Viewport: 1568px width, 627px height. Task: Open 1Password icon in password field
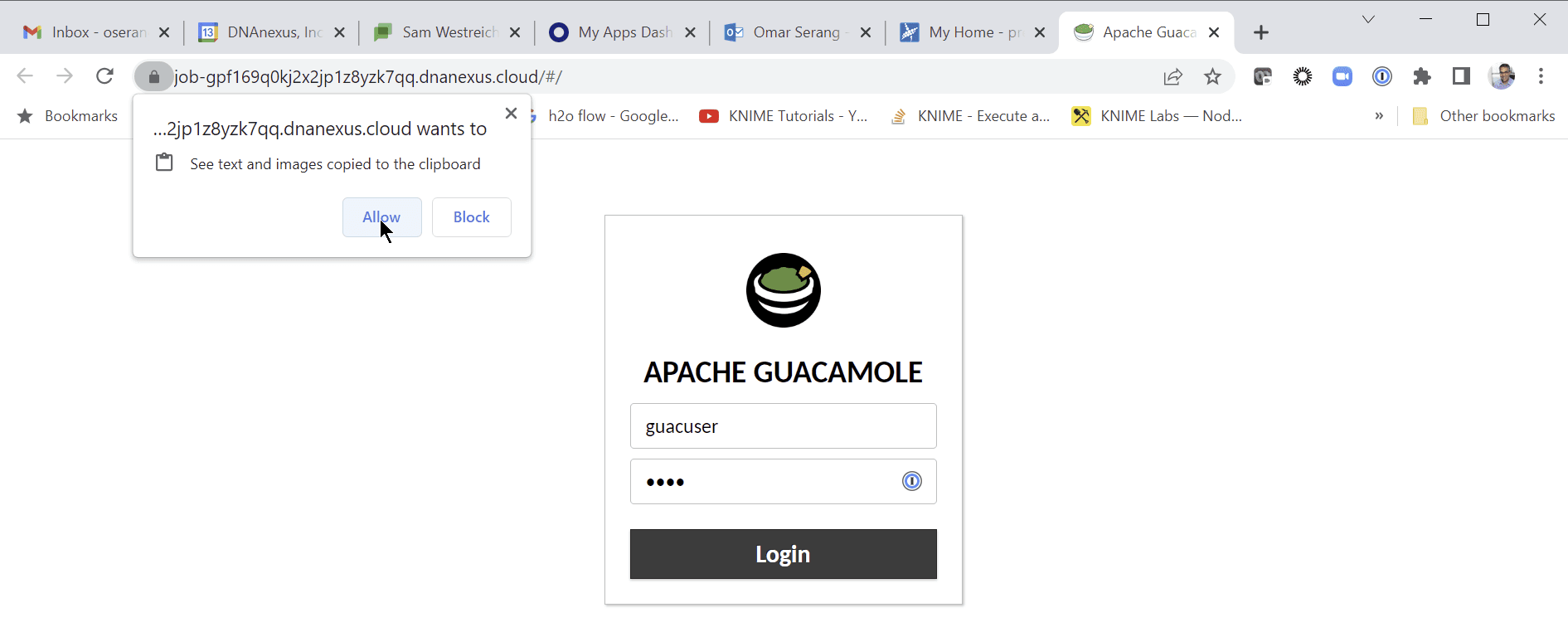[x=911, y=482]
